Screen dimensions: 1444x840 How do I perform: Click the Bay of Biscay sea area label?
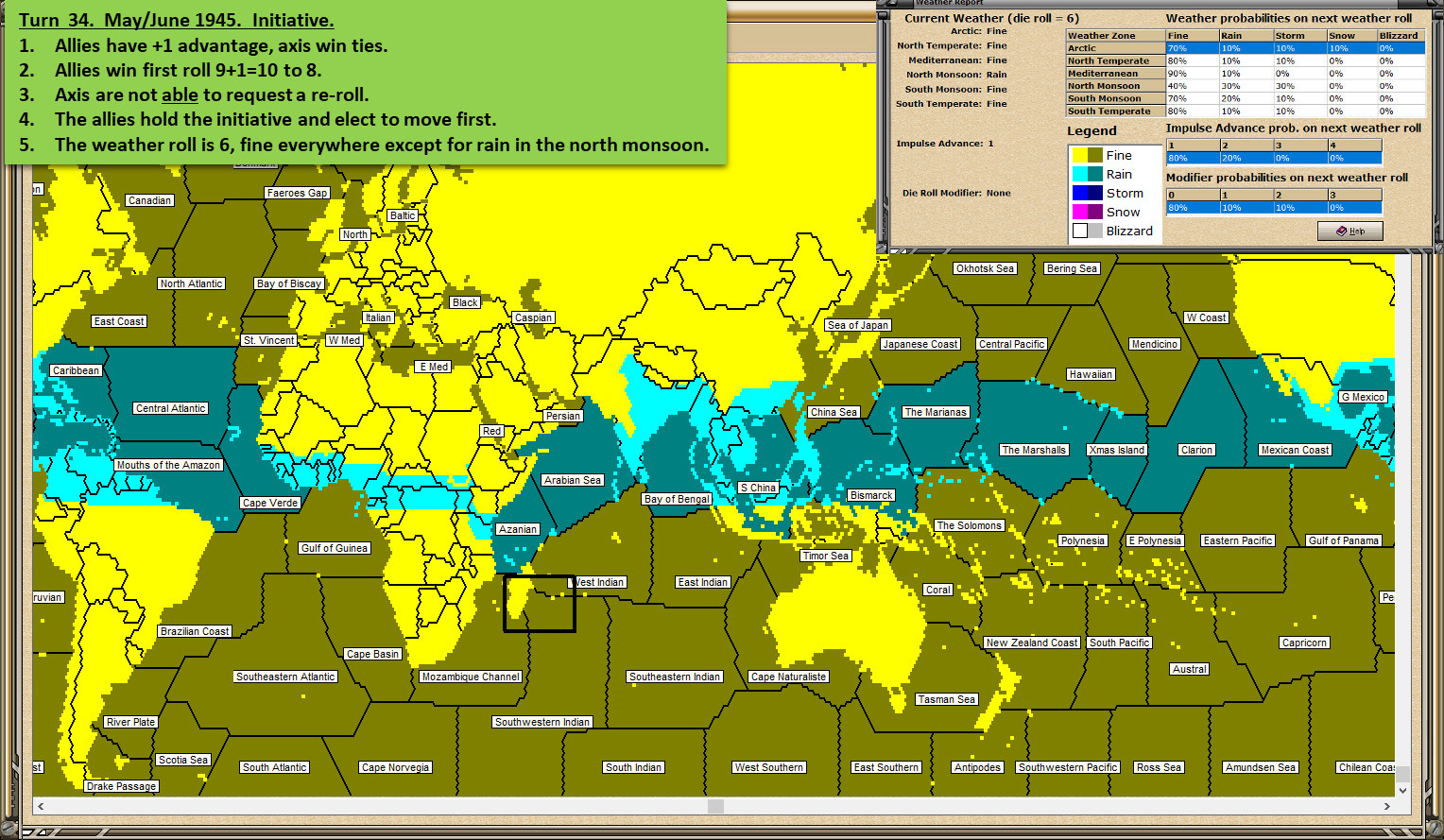(290, 283)
